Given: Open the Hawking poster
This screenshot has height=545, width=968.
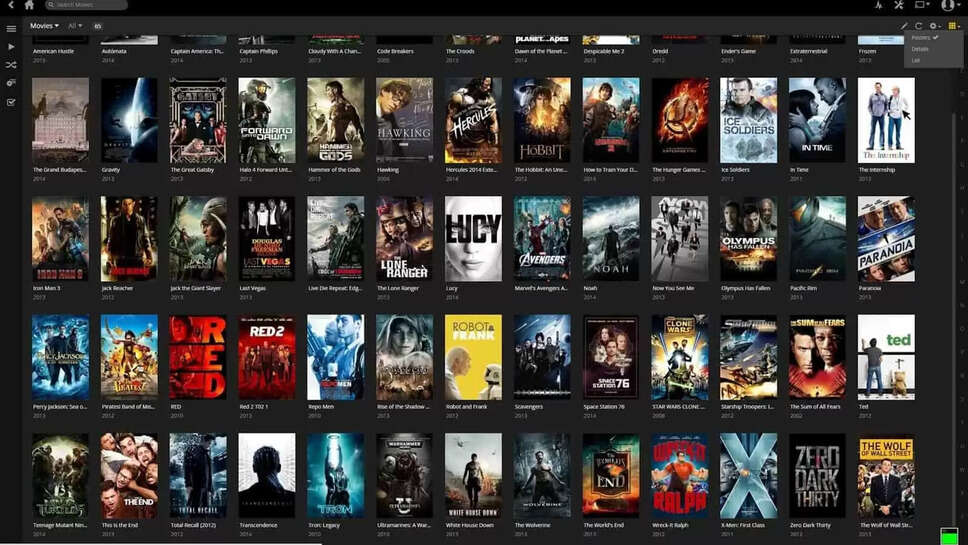Looking at the screenshot, I should click(404, 120).
